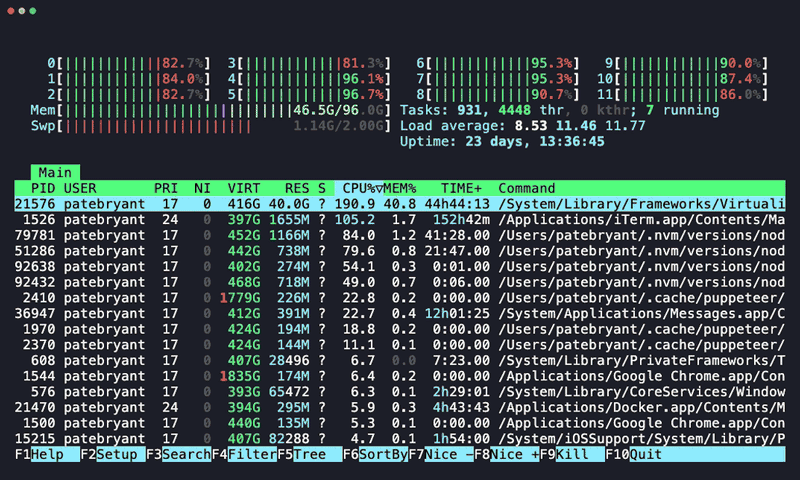Image resolution: width=800 pixels, height=480 pixels.
Task: Select puppeteer process PID 2370
Action: click(400, 345)
